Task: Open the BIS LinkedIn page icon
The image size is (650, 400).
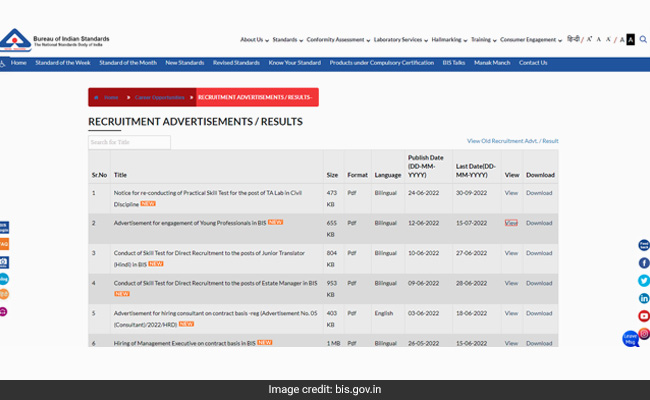Action: coord(644,298)
